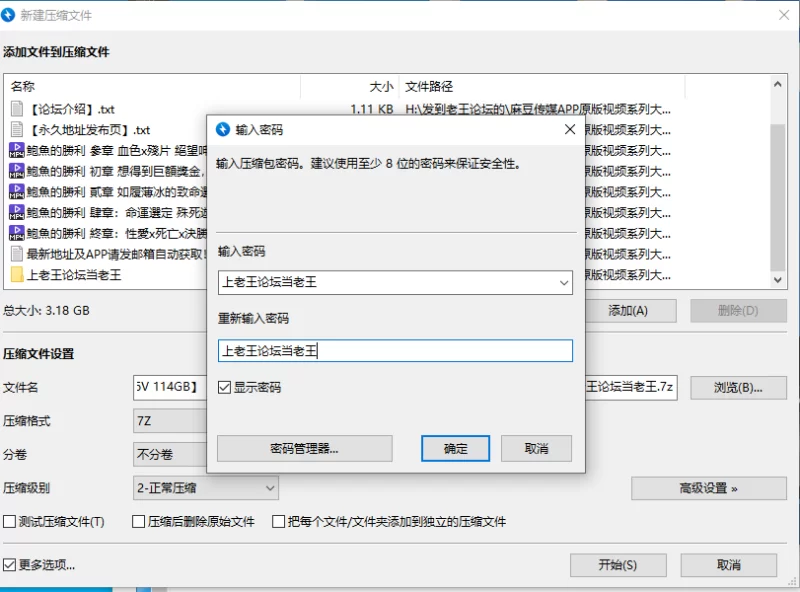Close the 输入密码 dialog with X

pos(570,130)
